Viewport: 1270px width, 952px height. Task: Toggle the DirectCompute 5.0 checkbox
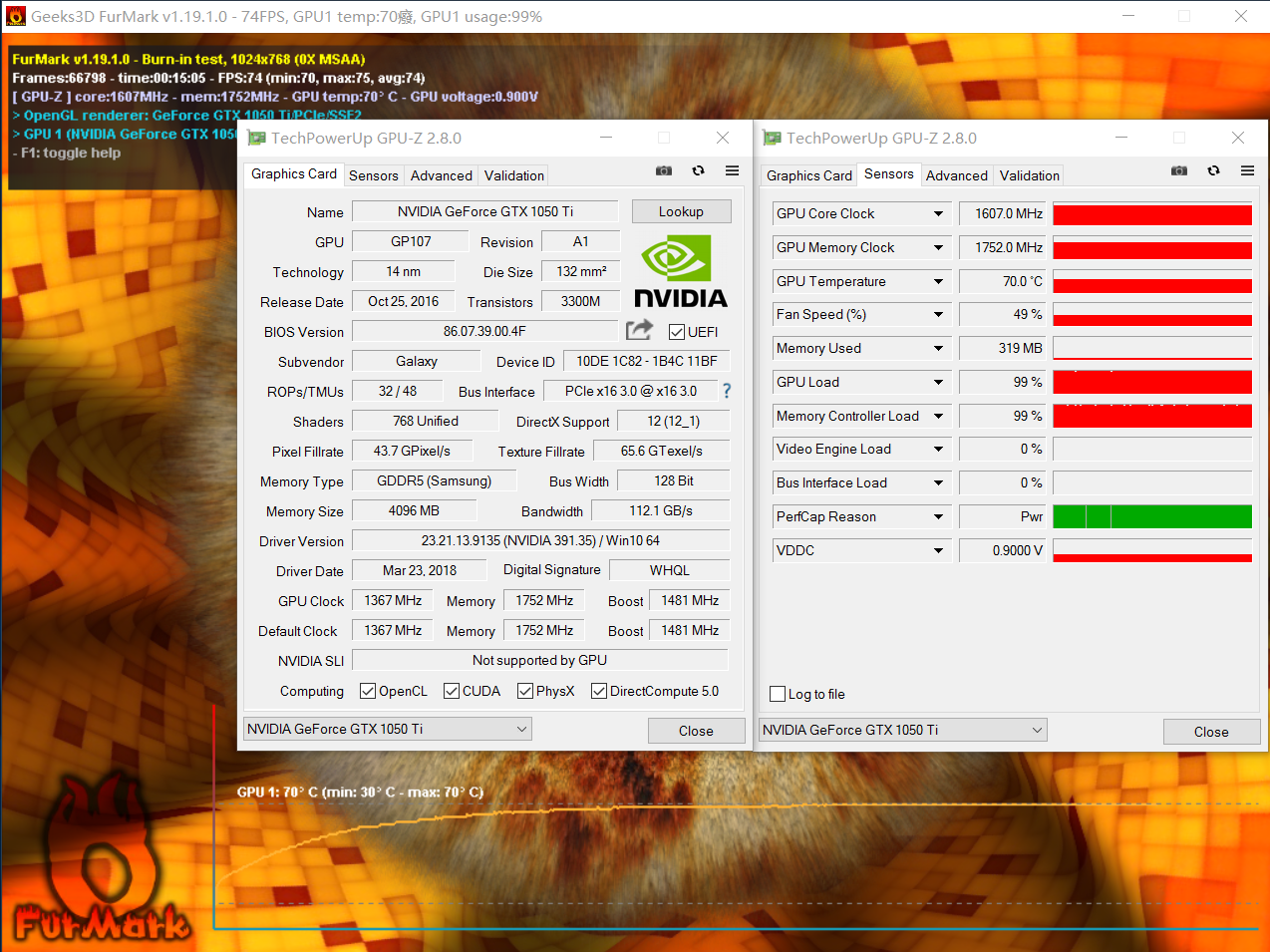click(599, 691)
